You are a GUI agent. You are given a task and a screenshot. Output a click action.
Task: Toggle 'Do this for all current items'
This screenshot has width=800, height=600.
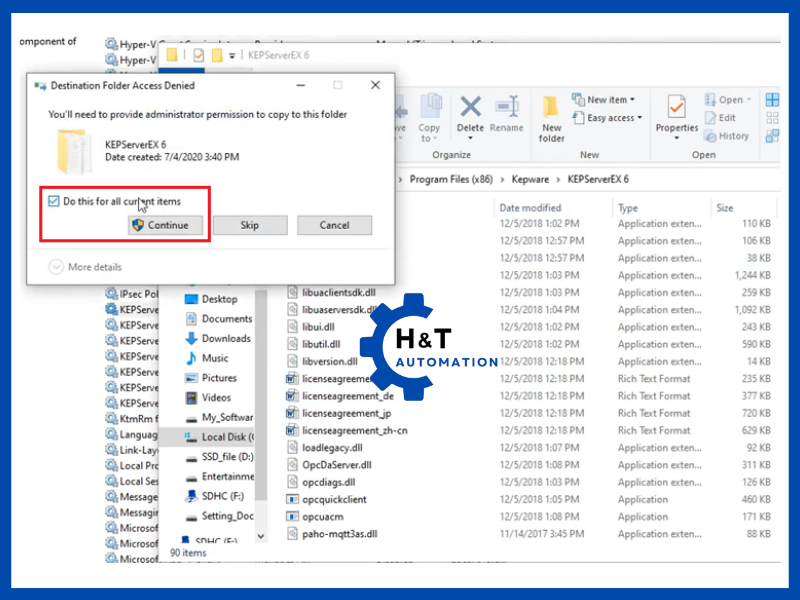pos(54,201)
